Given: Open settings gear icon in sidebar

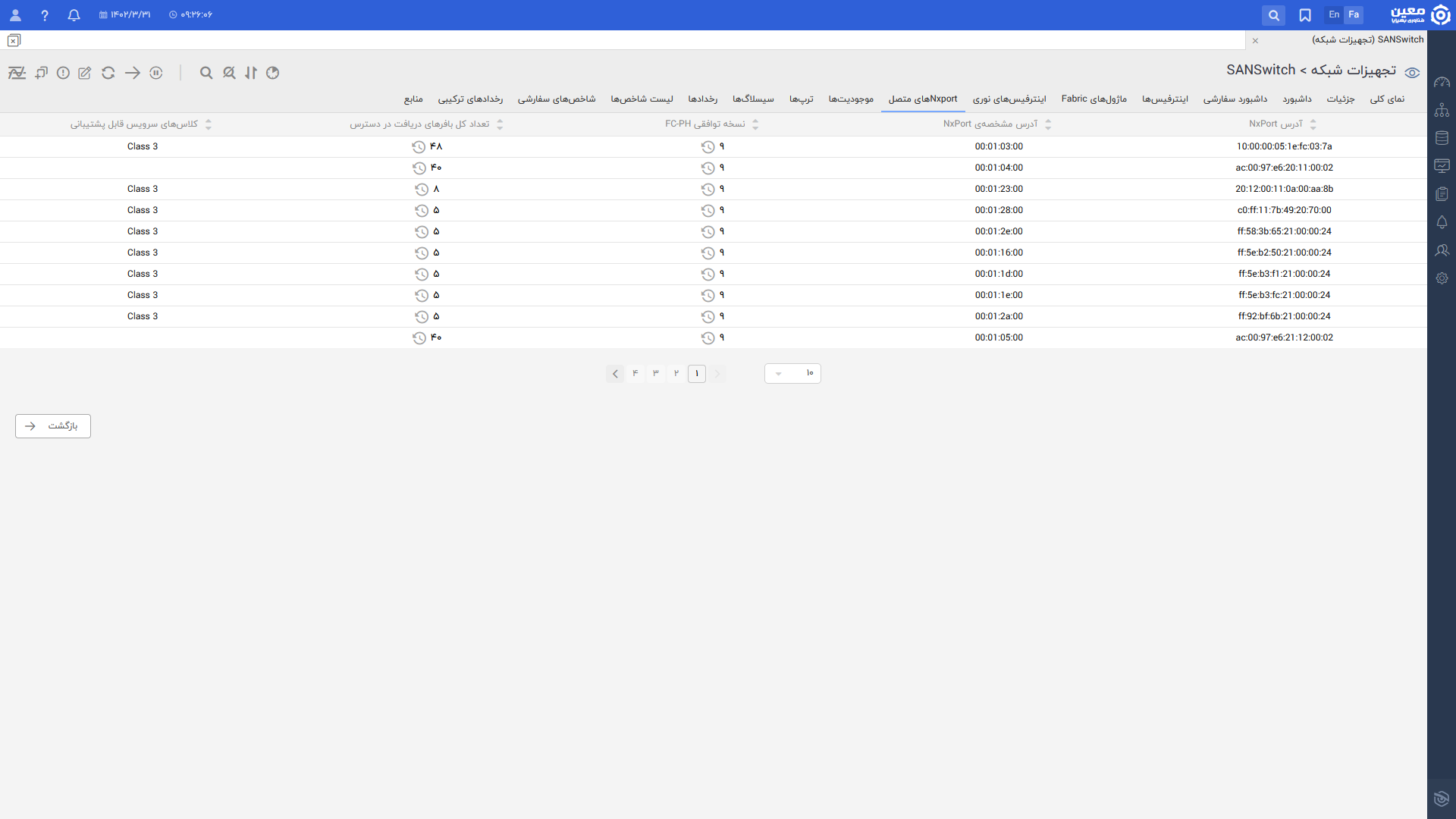Looking at the screenshot, I should point(1442,278).
